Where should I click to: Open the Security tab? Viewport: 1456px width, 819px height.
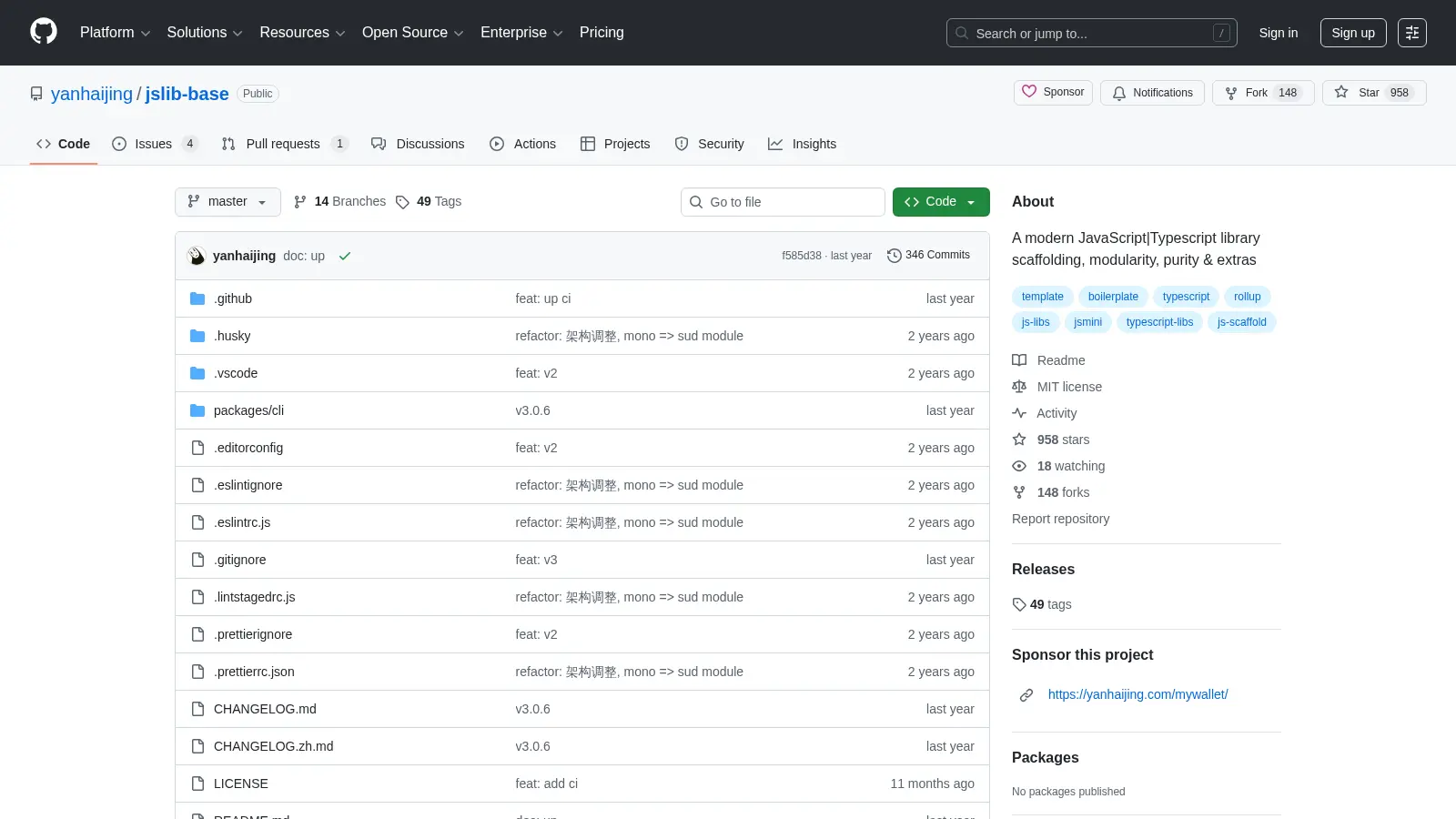coord(709,144)
